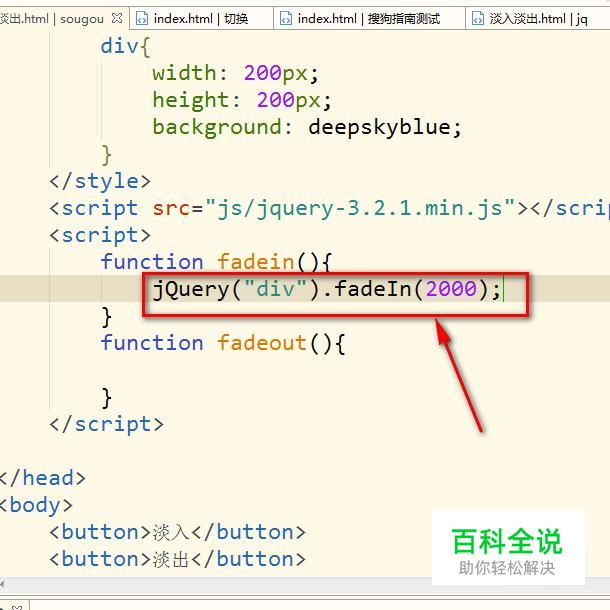
Task: Switch to the index.html | 切换 tab
Action: tap(201, 18)
